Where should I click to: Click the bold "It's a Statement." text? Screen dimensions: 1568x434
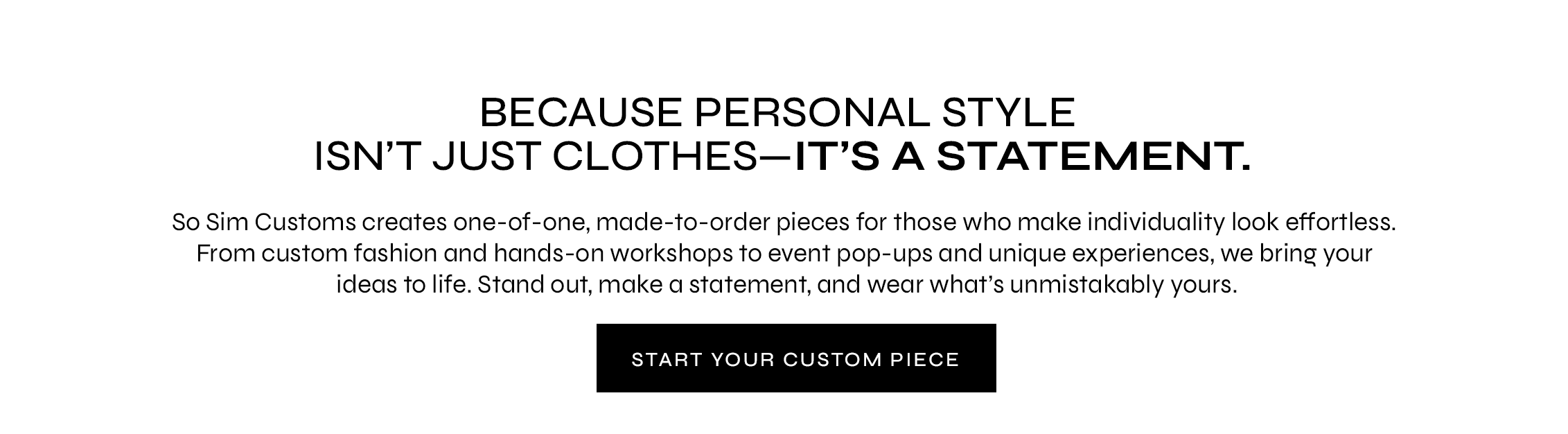(x=1023, y=158)
